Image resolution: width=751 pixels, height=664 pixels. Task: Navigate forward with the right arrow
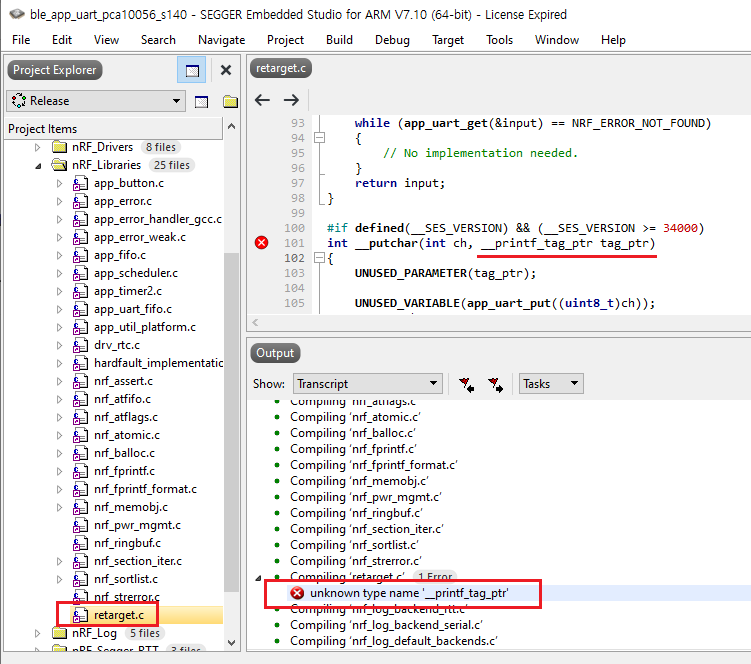tap(291, 100)
